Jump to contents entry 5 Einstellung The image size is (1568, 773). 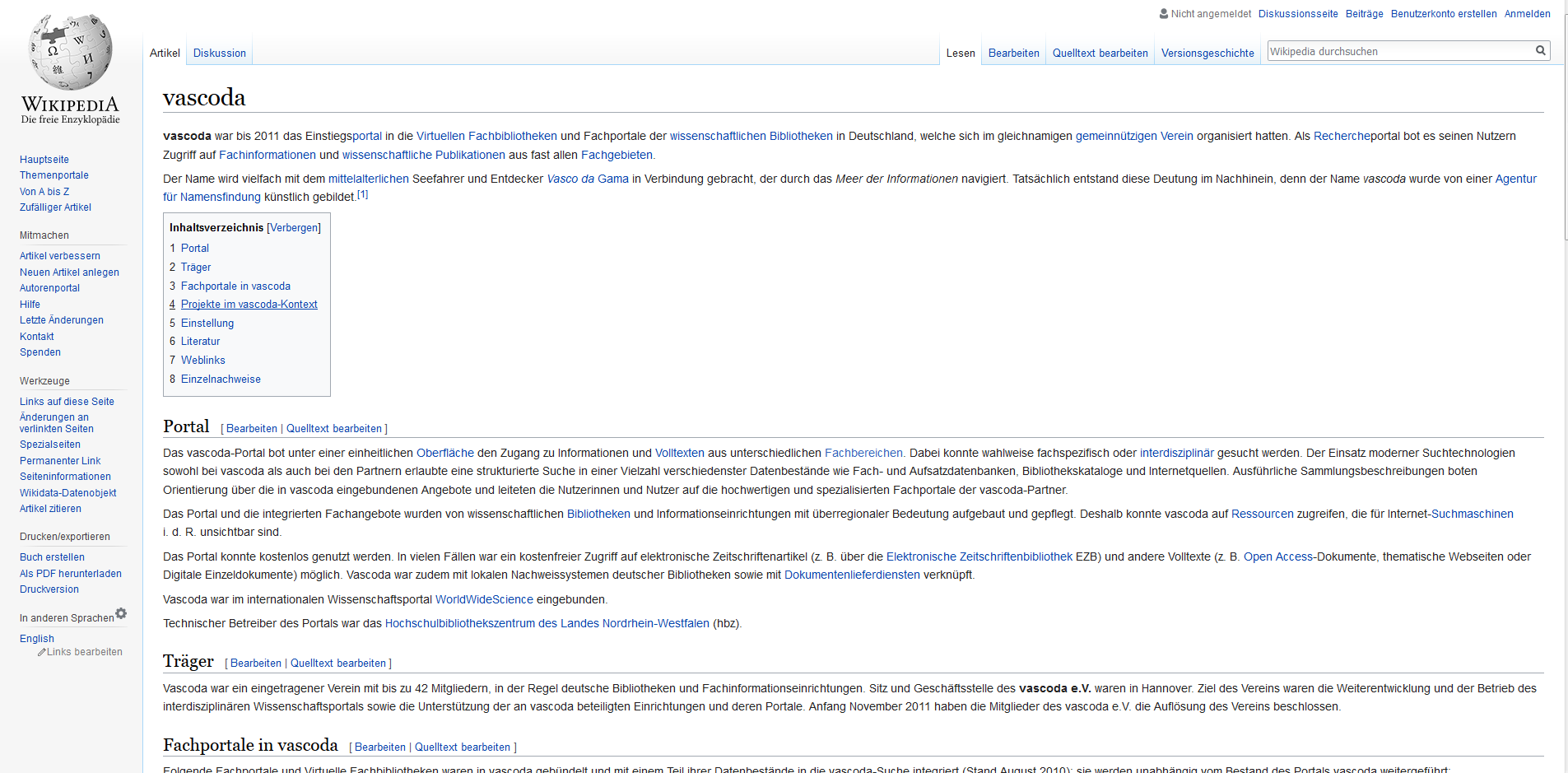click(202, 324)
